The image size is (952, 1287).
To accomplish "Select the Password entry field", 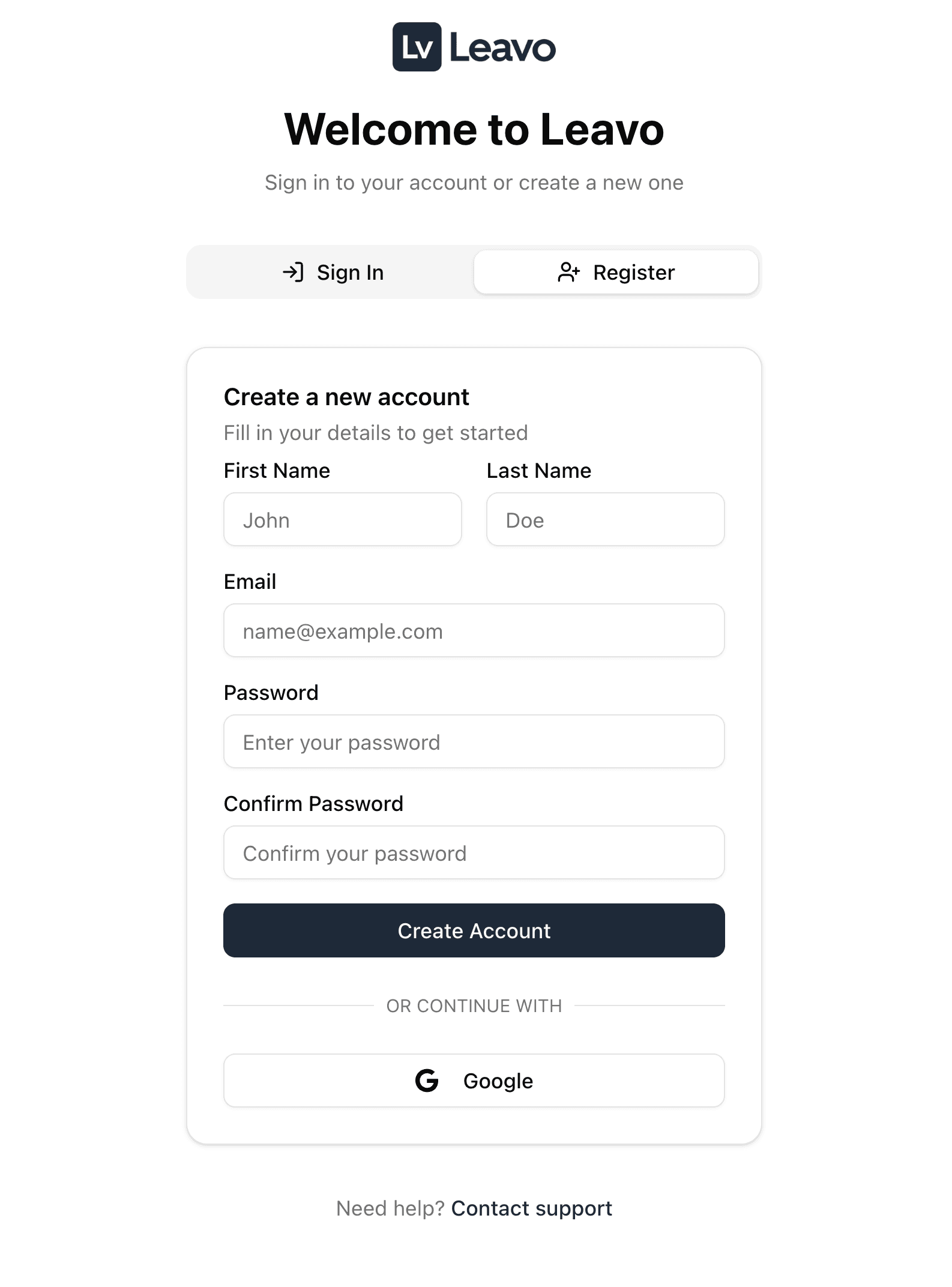I will 474,742.
